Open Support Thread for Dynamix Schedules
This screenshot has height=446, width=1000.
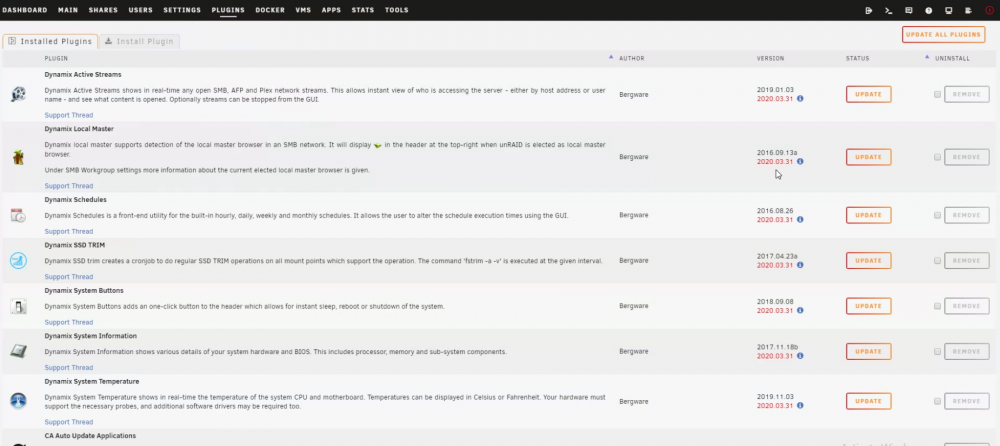[69, 232]
